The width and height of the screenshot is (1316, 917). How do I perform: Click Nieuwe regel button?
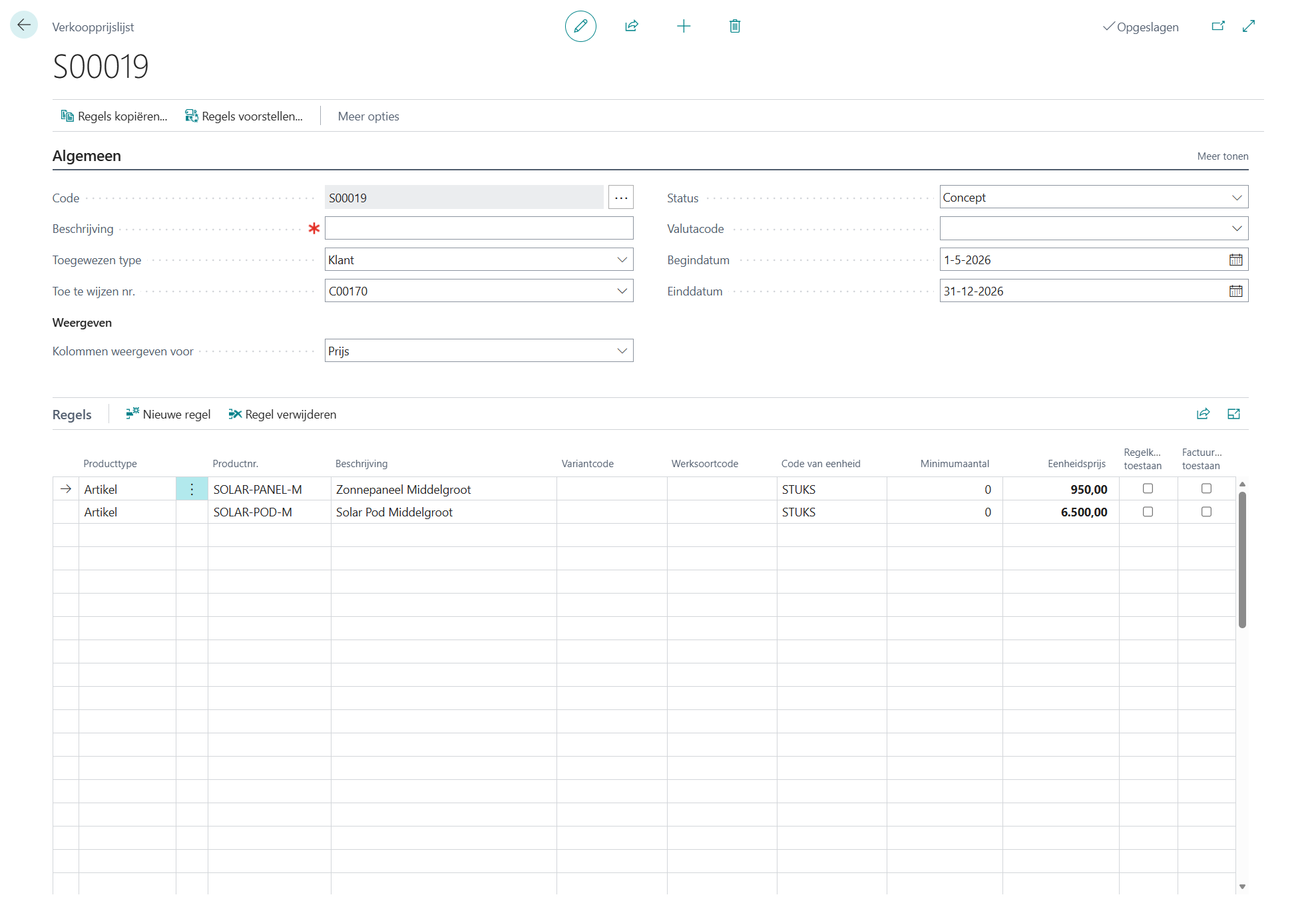[x=168, y=415]
